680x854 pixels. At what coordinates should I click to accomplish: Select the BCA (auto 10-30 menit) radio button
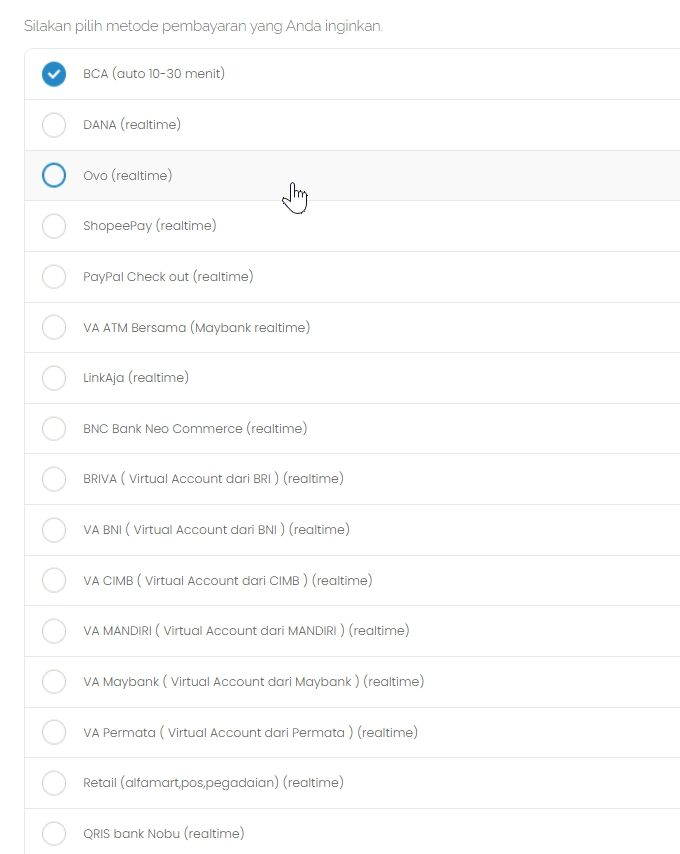[x=54, y=74]
